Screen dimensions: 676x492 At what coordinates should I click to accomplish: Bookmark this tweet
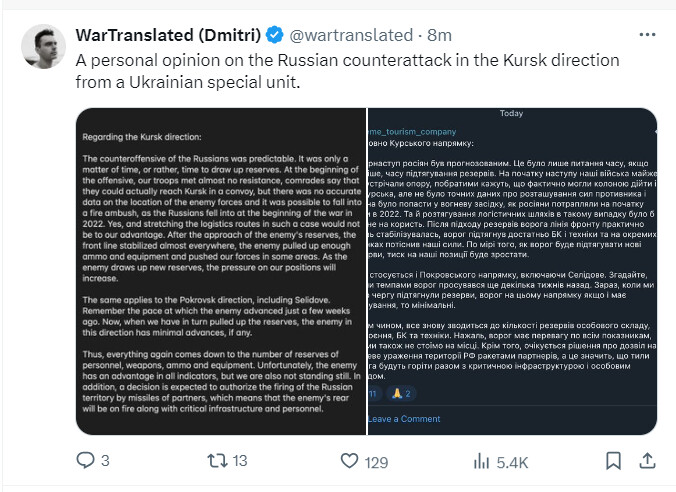(613, 461)
